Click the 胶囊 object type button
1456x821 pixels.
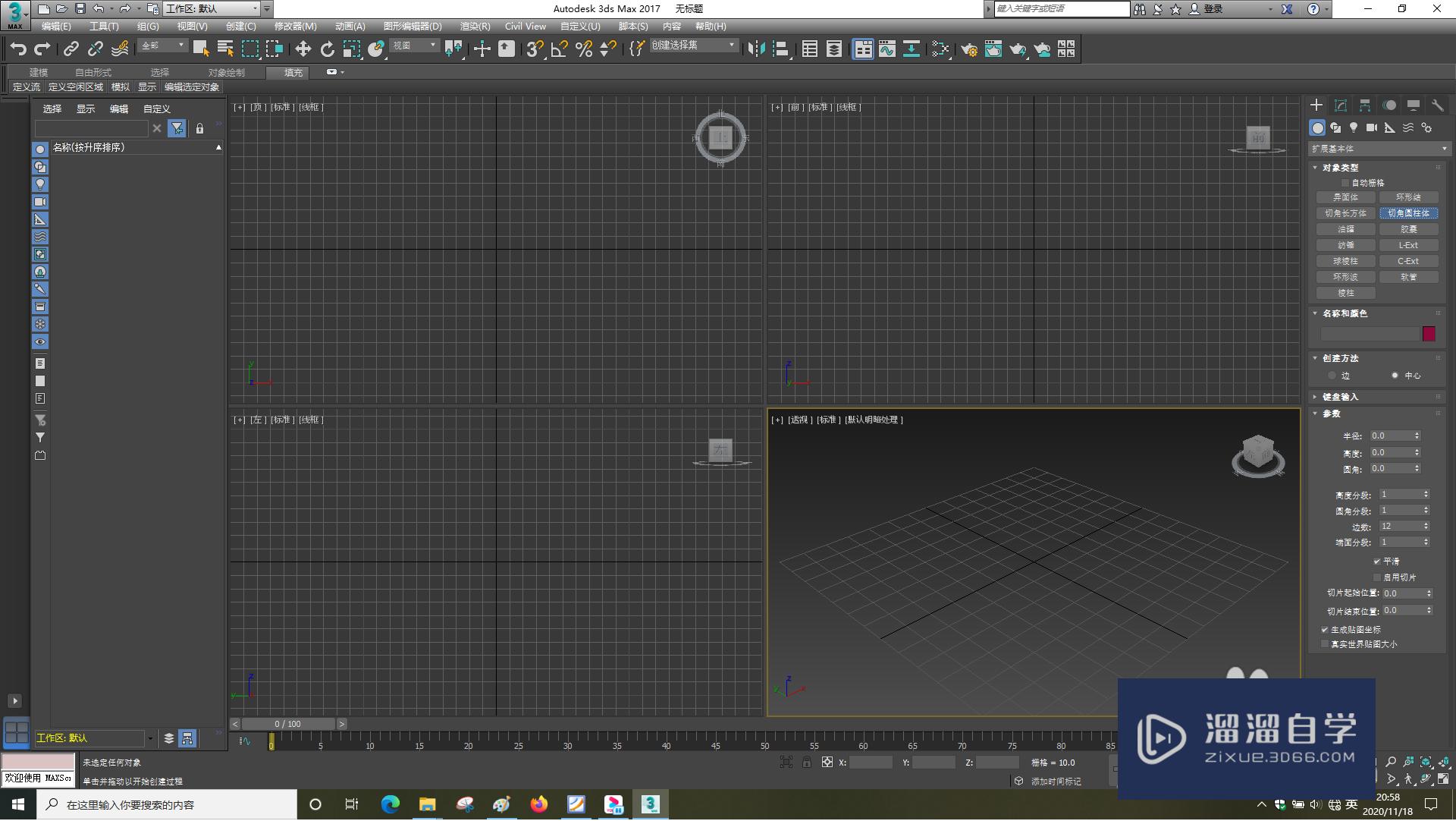(x=1408, y=229)
